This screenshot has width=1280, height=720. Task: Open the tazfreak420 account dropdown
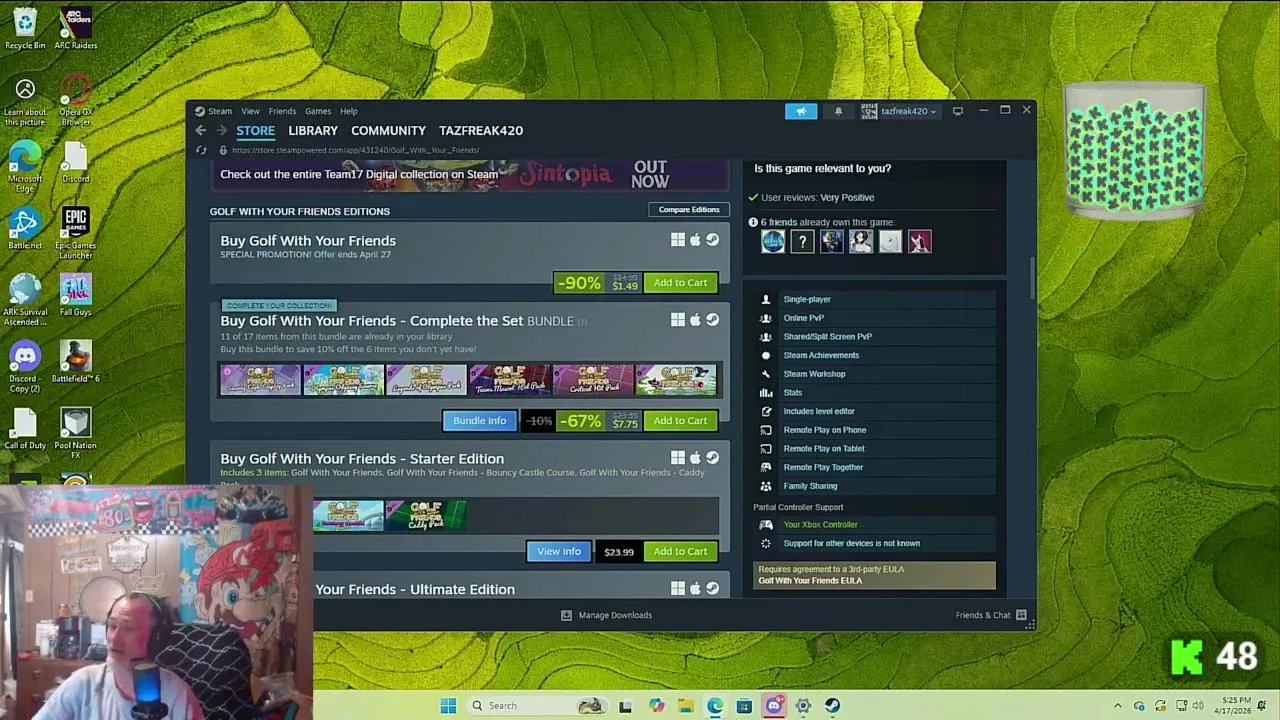(899, 111)
